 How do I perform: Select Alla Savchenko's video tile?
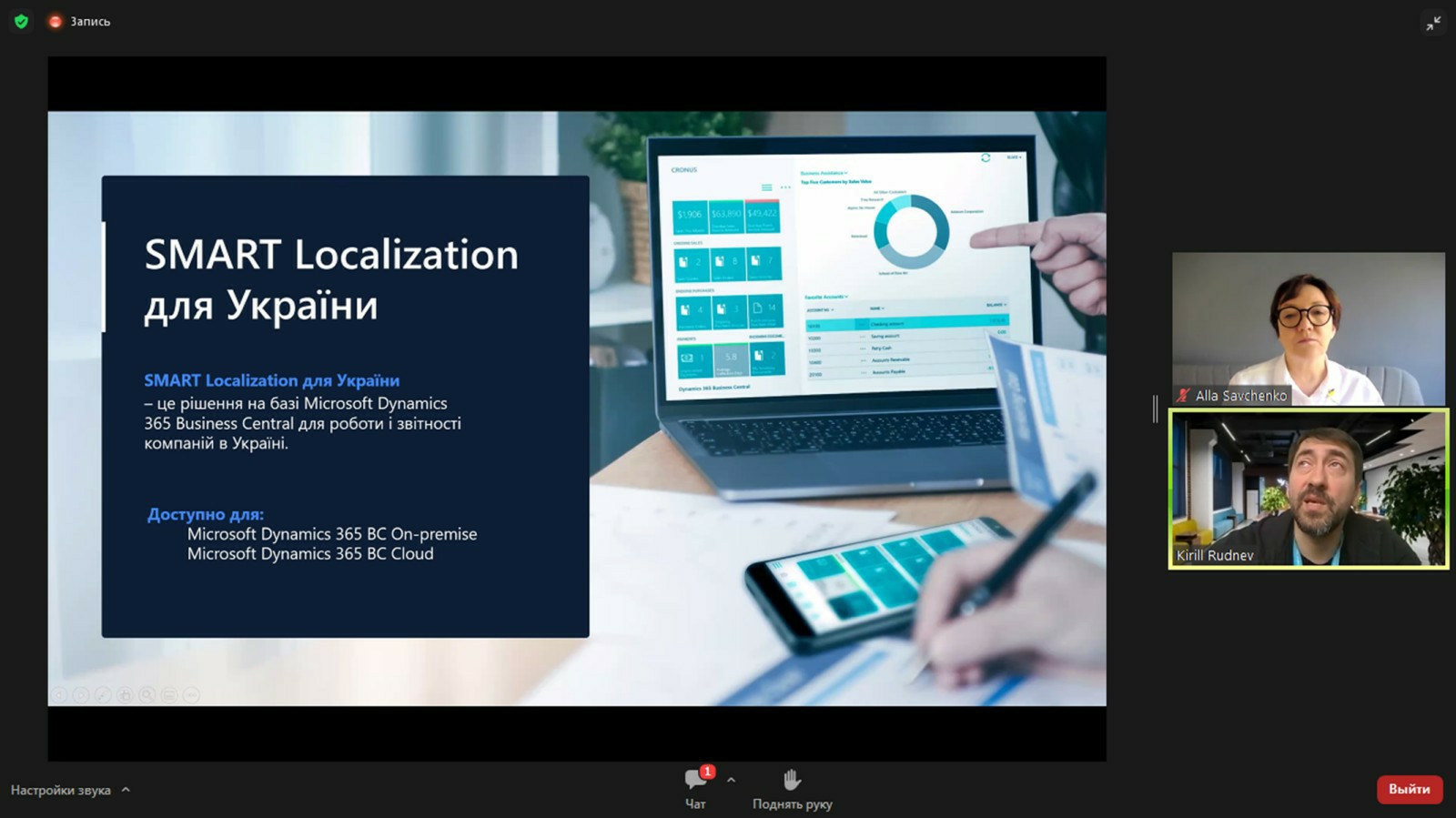point(1308,328)
